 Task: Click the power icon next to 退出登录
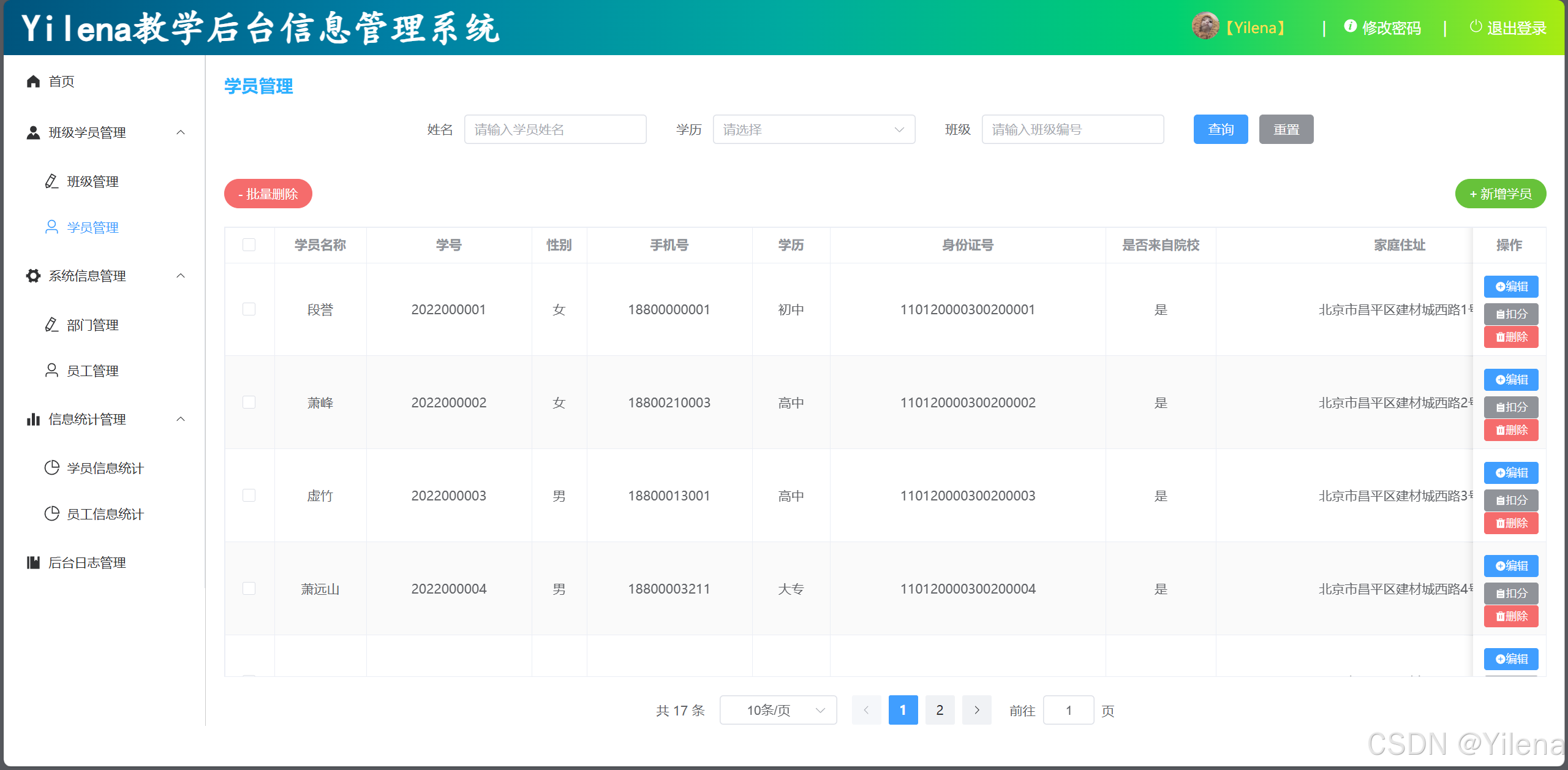pos(1476,27)
